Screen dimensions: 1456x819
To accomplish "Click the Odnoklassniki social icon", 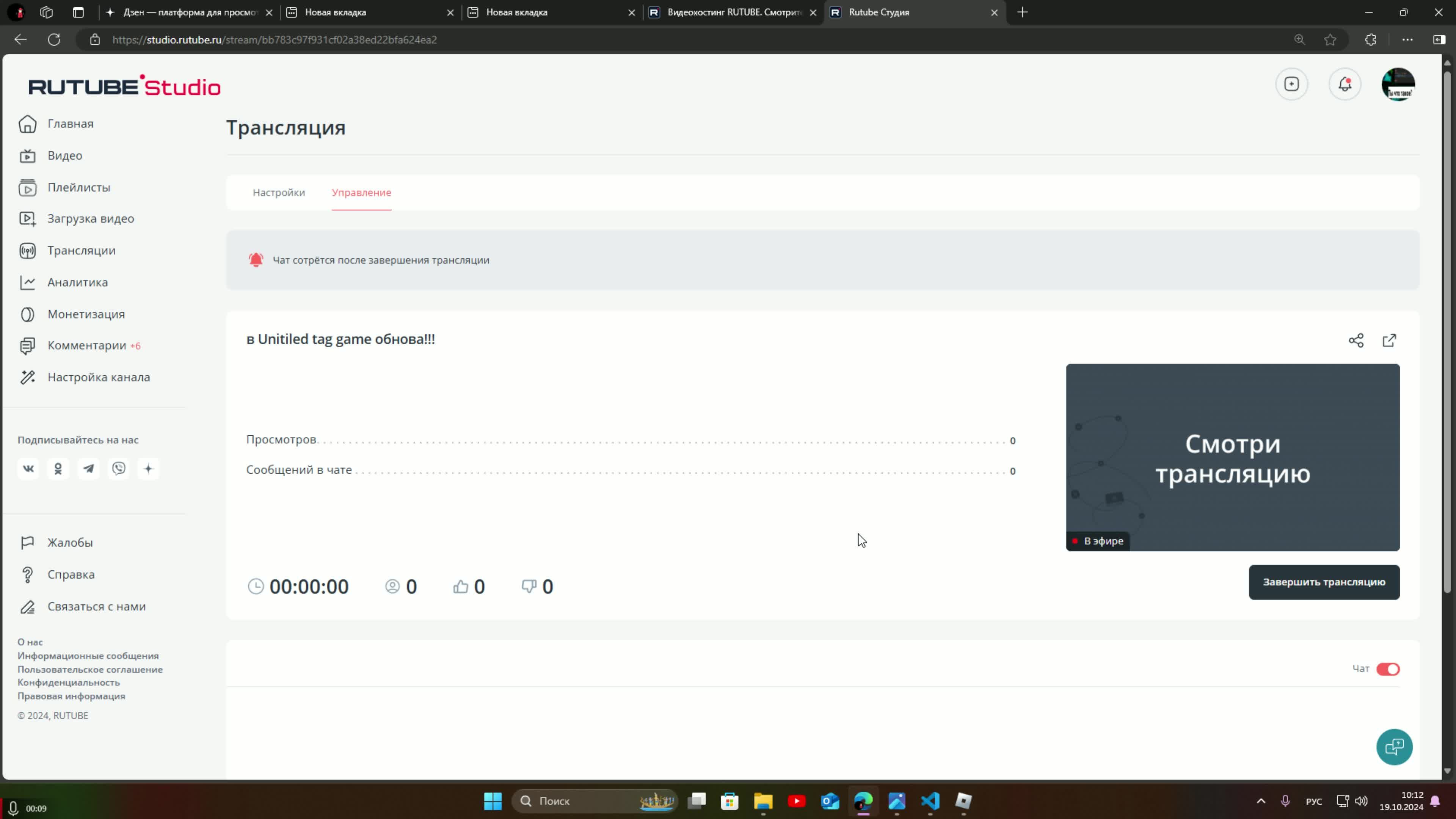I will point(58,469).
